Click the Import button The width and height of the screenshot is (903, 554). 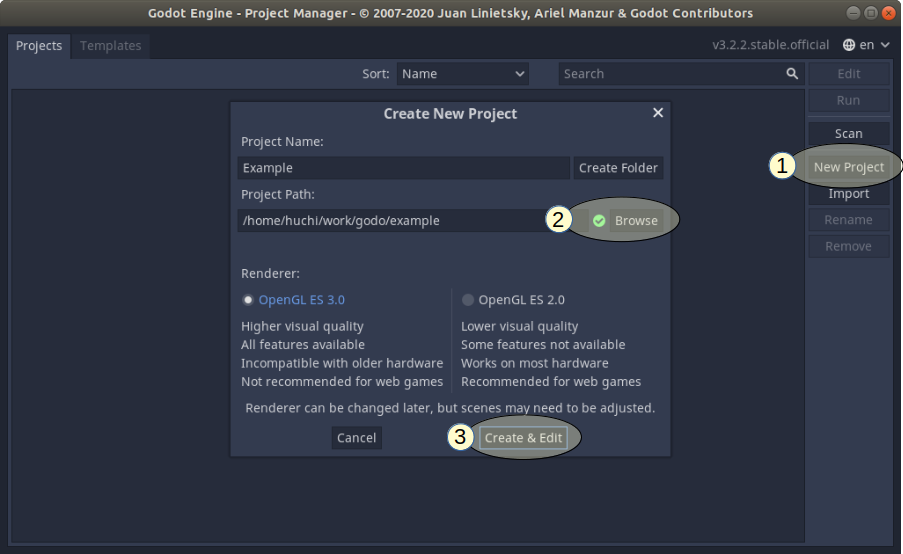pyautogui.click(x=848, y=193)
